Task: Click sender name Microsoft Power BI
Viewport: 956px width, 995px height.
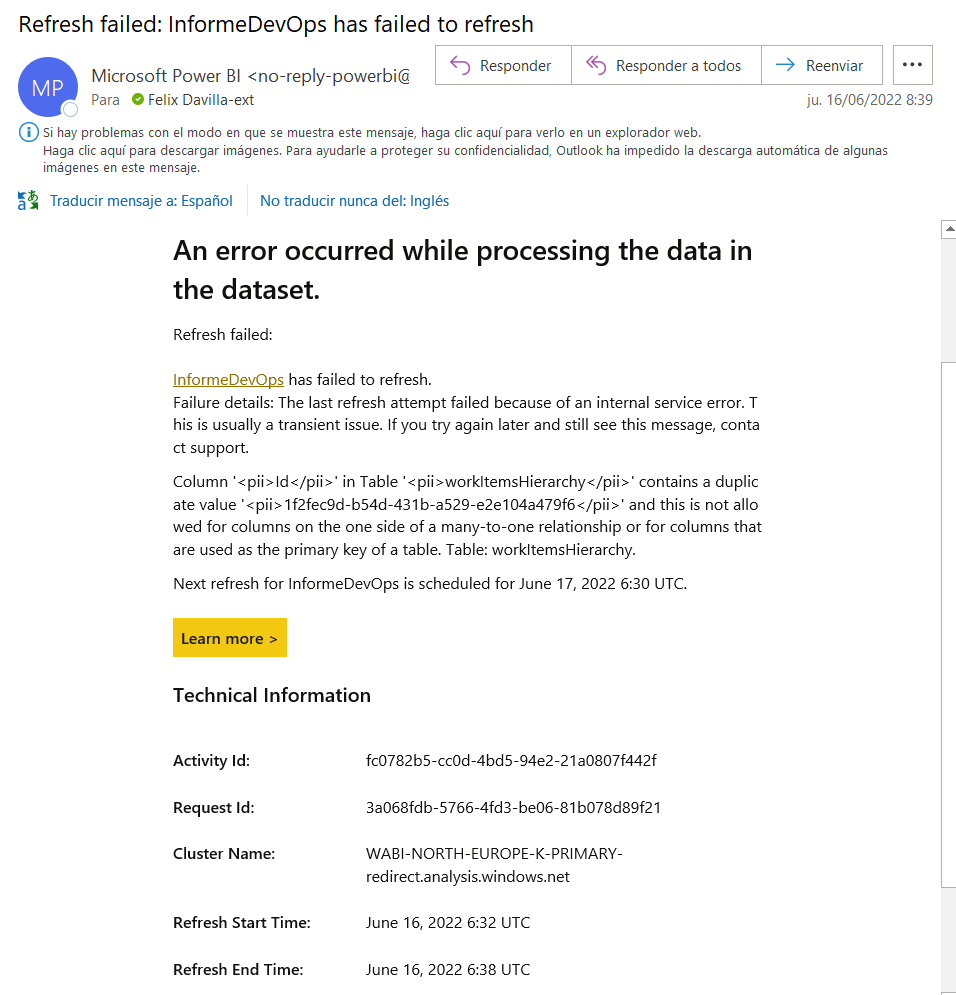Action: click(166, 76)
